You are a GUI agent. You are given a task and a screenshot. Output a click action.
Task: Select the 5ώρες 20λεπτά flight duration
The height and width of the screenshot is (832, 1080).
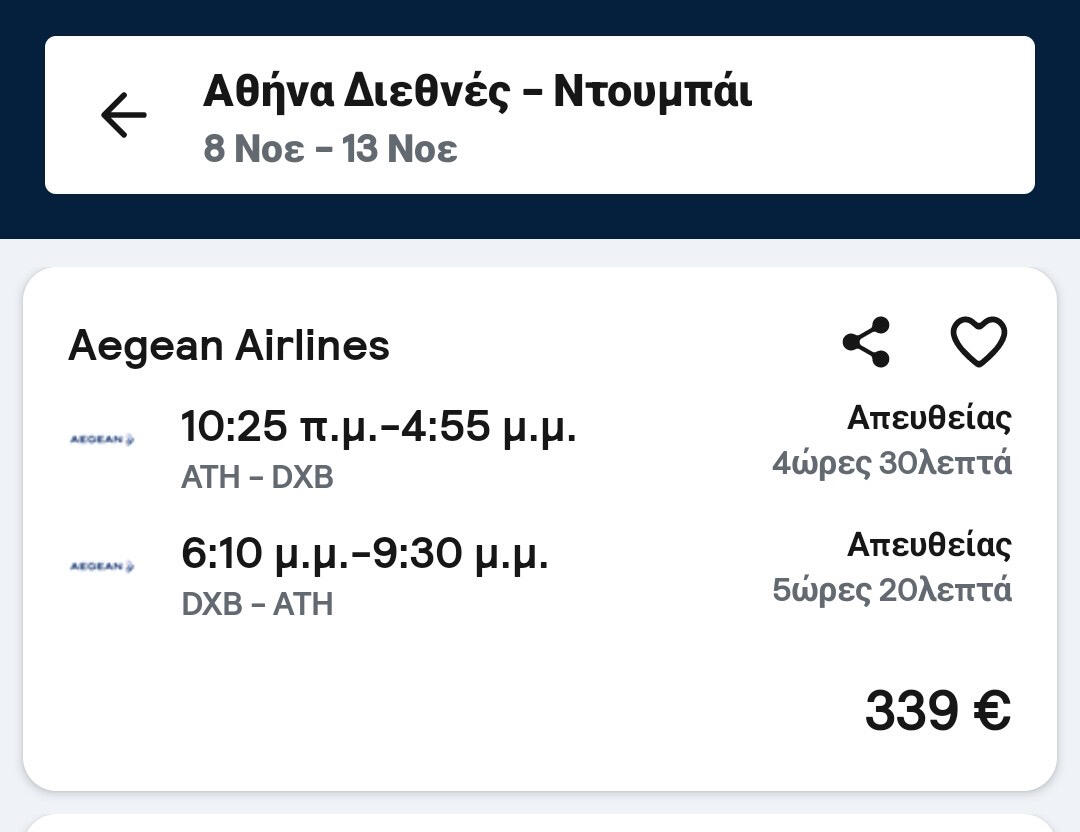coord(891,590)
